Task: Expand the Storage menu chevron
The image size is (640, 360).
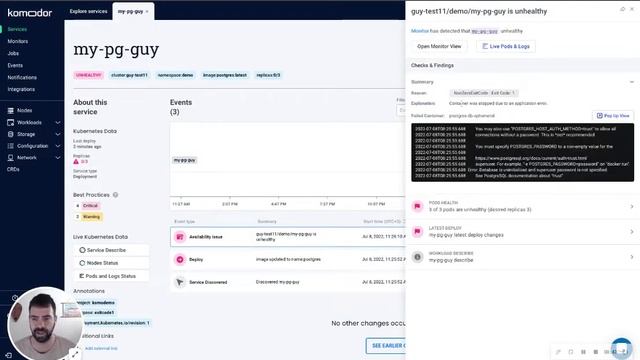Action: coord(58,134)
